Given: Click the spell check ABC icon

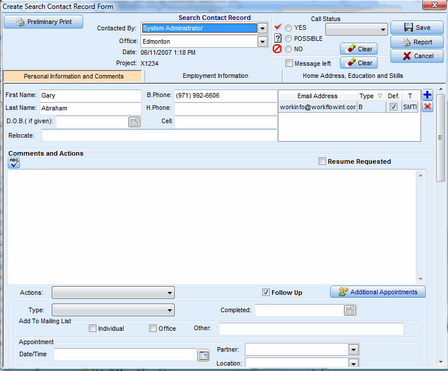Looking at the screenshot, I should [14, 163].
